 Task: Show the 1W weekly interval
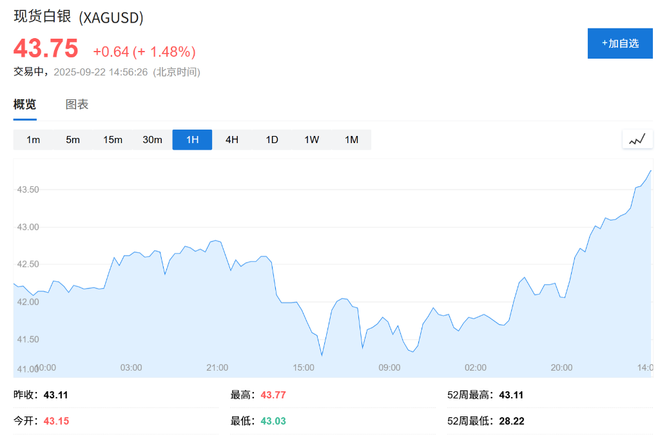point(312,140)
